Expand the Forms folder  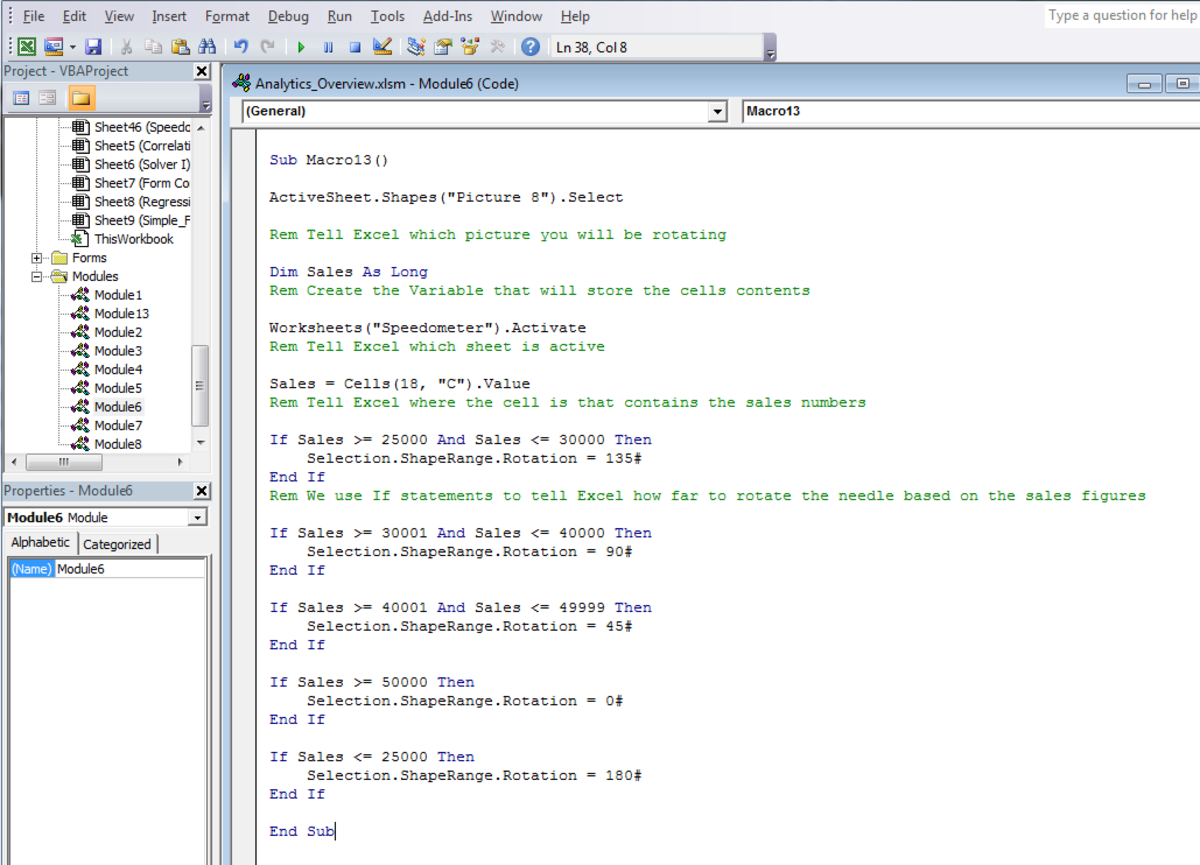[37, 258]
